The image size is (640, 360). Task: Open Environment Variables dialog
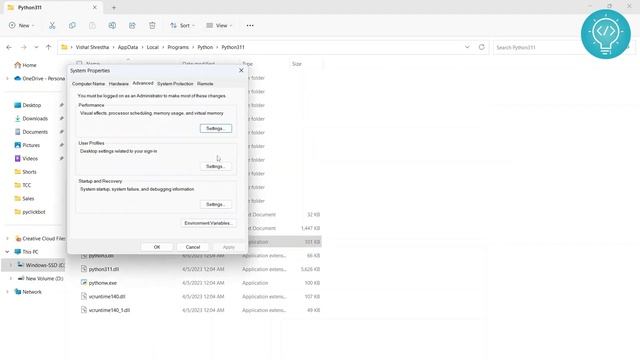208,223
